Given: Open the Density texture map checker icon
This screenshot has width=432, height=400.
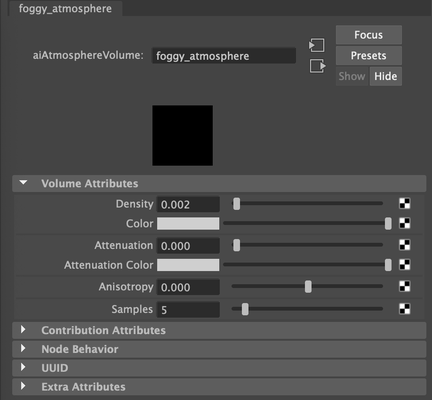Looking at the screenshot, I should pyautogui.click(x=405, y=203).
